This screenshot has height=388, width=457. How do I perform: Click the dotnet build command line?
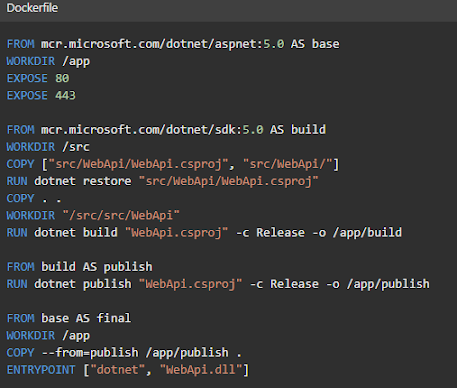204,233
